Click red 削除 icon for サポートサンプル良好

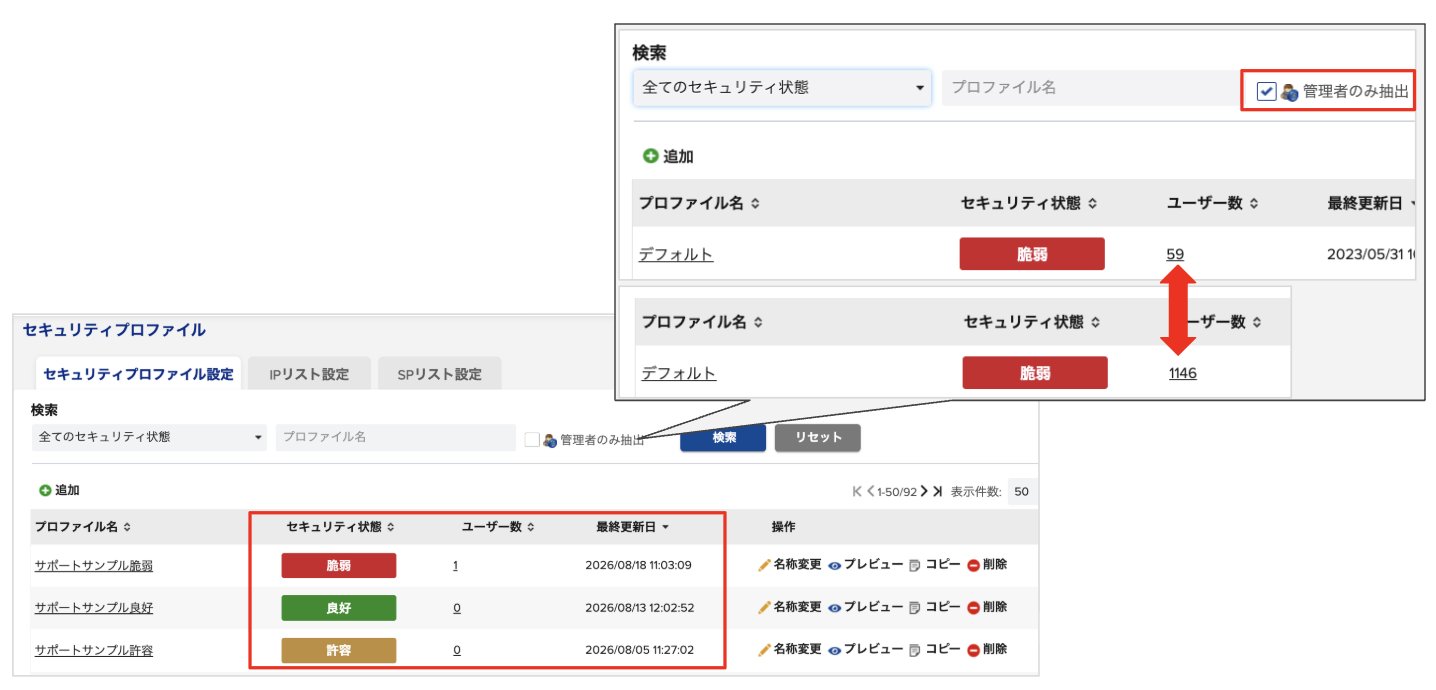point(973,608)
